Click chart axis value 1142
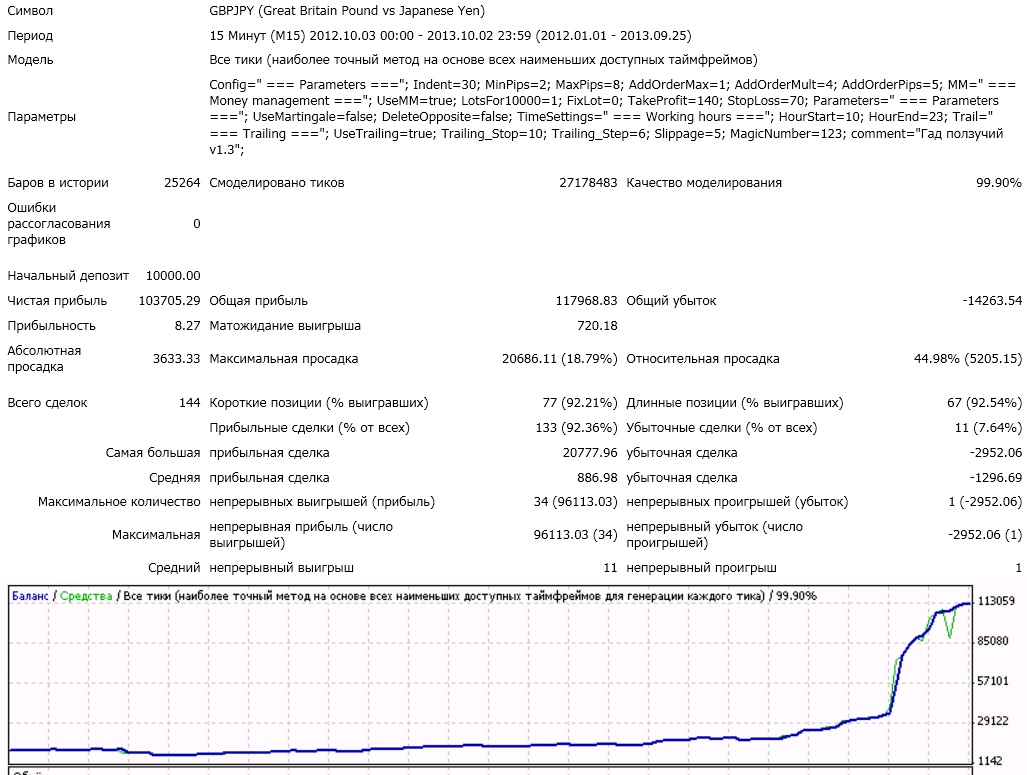1027x775 pixels. click(x=990, y=761)
